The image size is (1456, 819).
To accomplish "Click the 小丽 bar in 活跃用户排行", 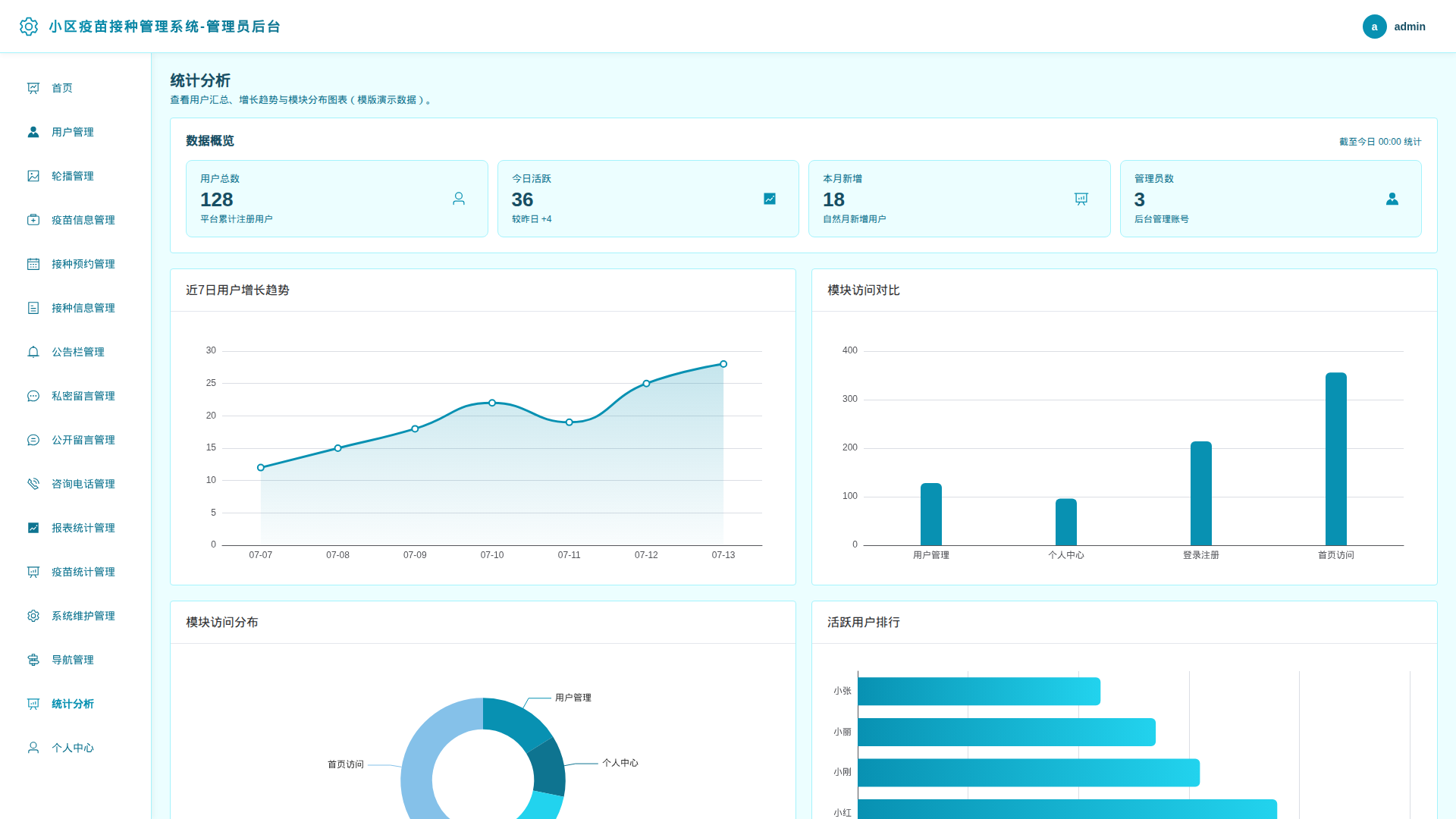I will tap(1007, 732).
